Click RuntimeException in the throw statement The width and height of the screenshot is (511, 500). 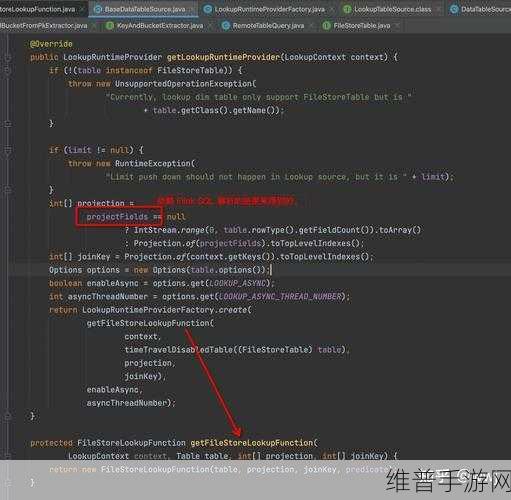(152, 164)
